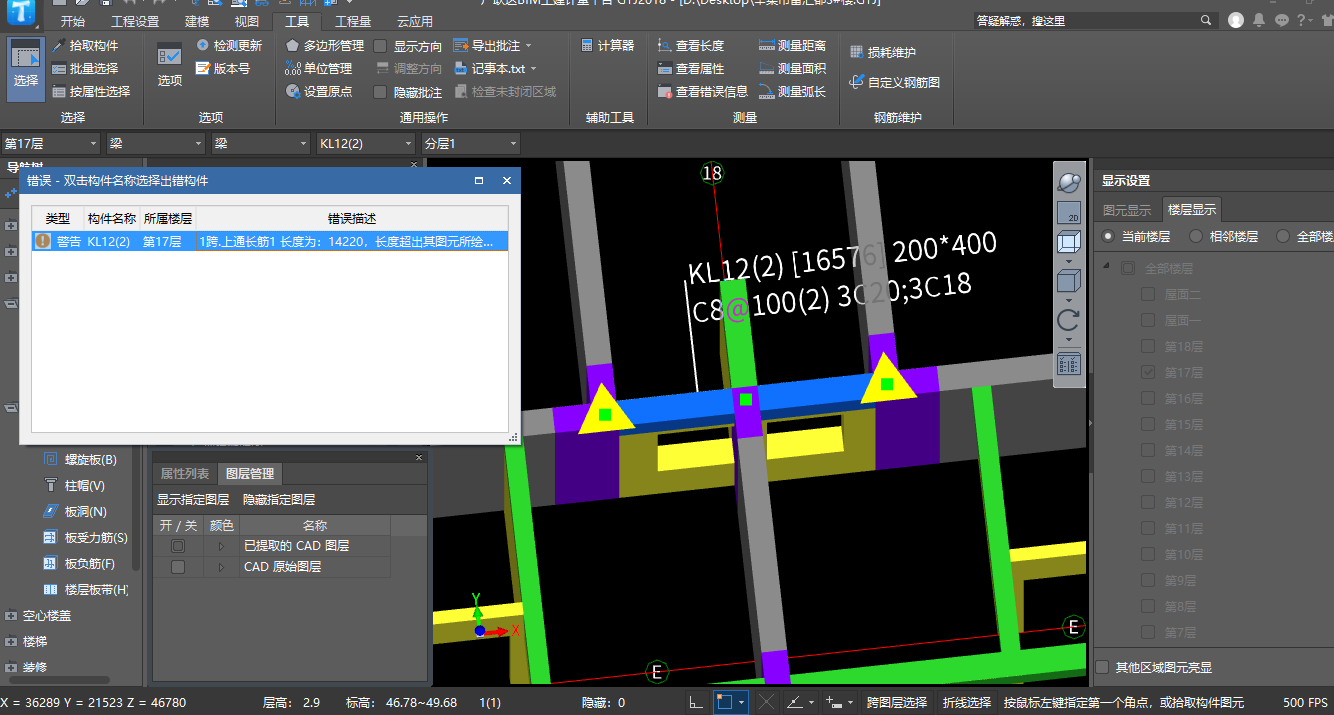Switch to 图元显示 tab

pyautogui.click(x=1127, y=210)
